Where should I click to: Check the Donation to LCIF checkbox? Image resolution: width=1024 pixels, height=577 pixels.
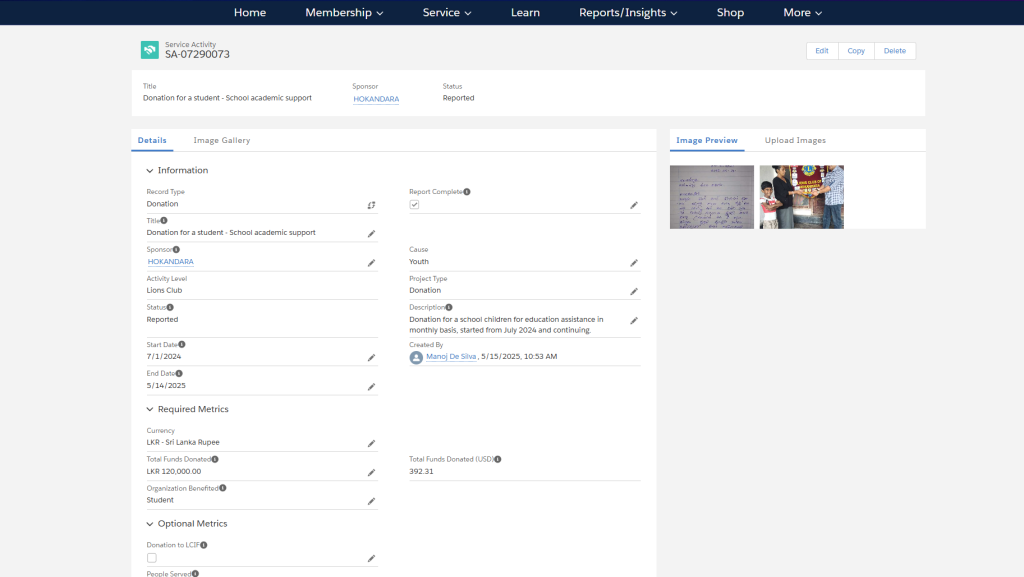[152, 558]
